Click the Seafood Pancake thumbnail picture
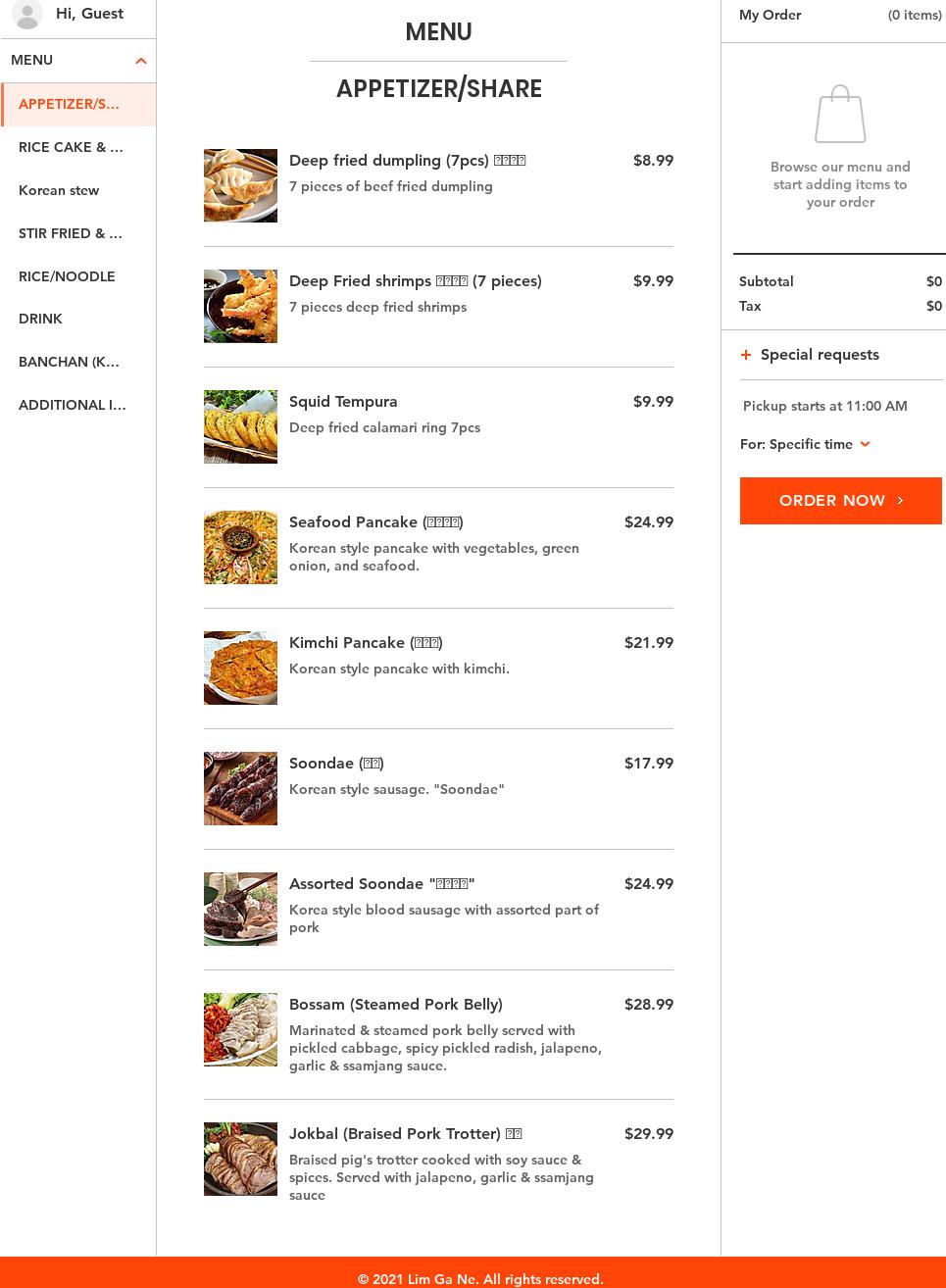946x1288 pixels. [x=240, y=547]
